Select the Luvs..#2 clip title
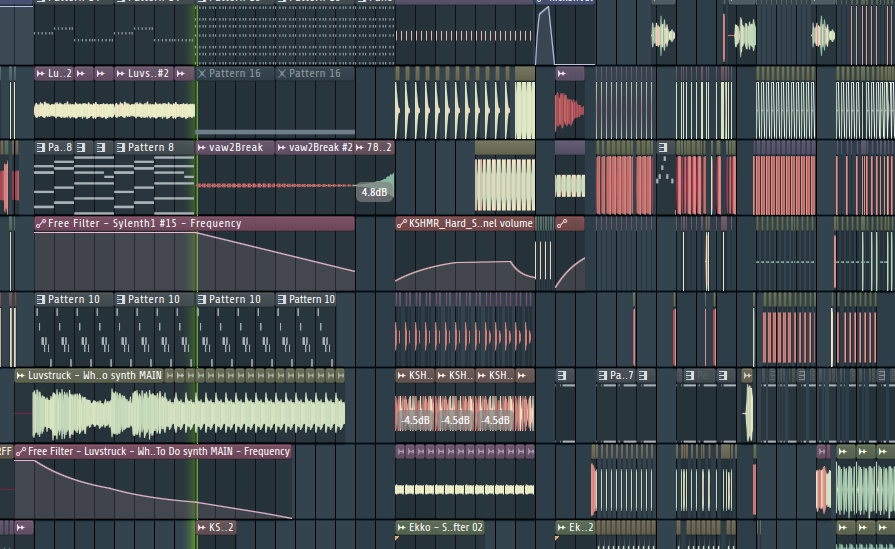 tap(148, 74)
